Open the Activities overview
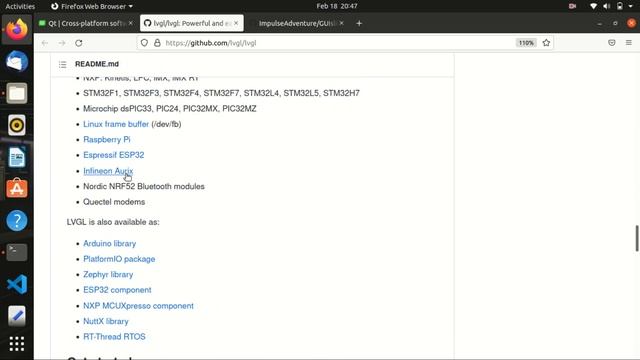 [20, 6]
